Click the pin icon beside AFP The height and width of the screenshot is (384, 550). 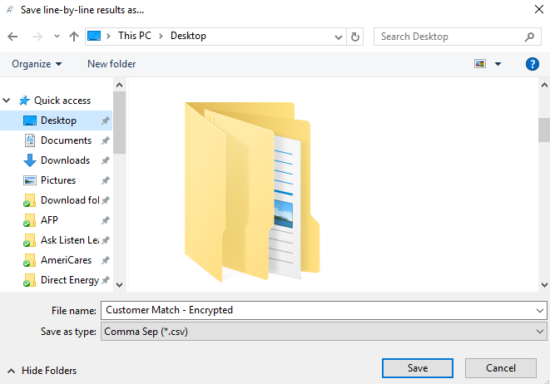pyautogui.click(x=105, y=221)
